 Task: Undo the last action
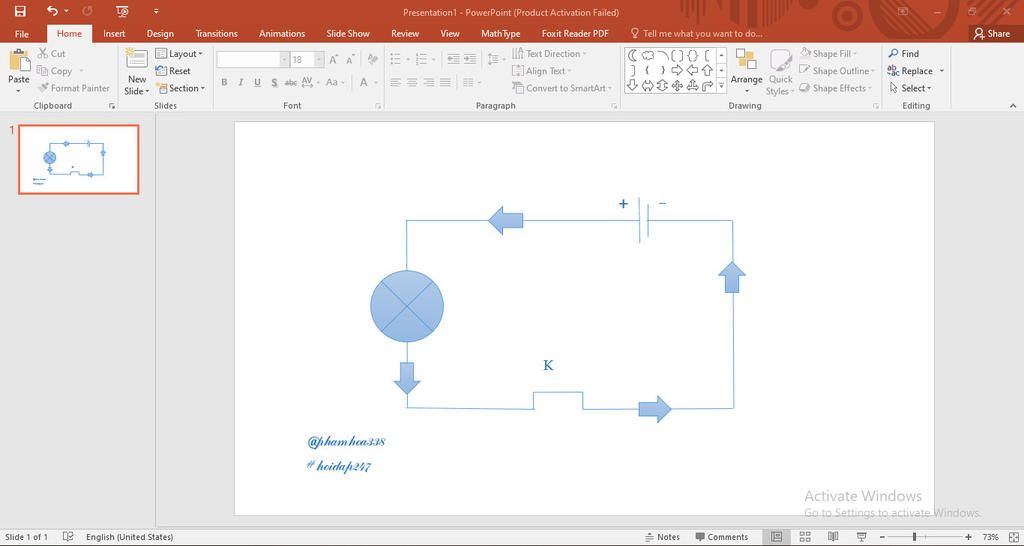click(52, 11)
